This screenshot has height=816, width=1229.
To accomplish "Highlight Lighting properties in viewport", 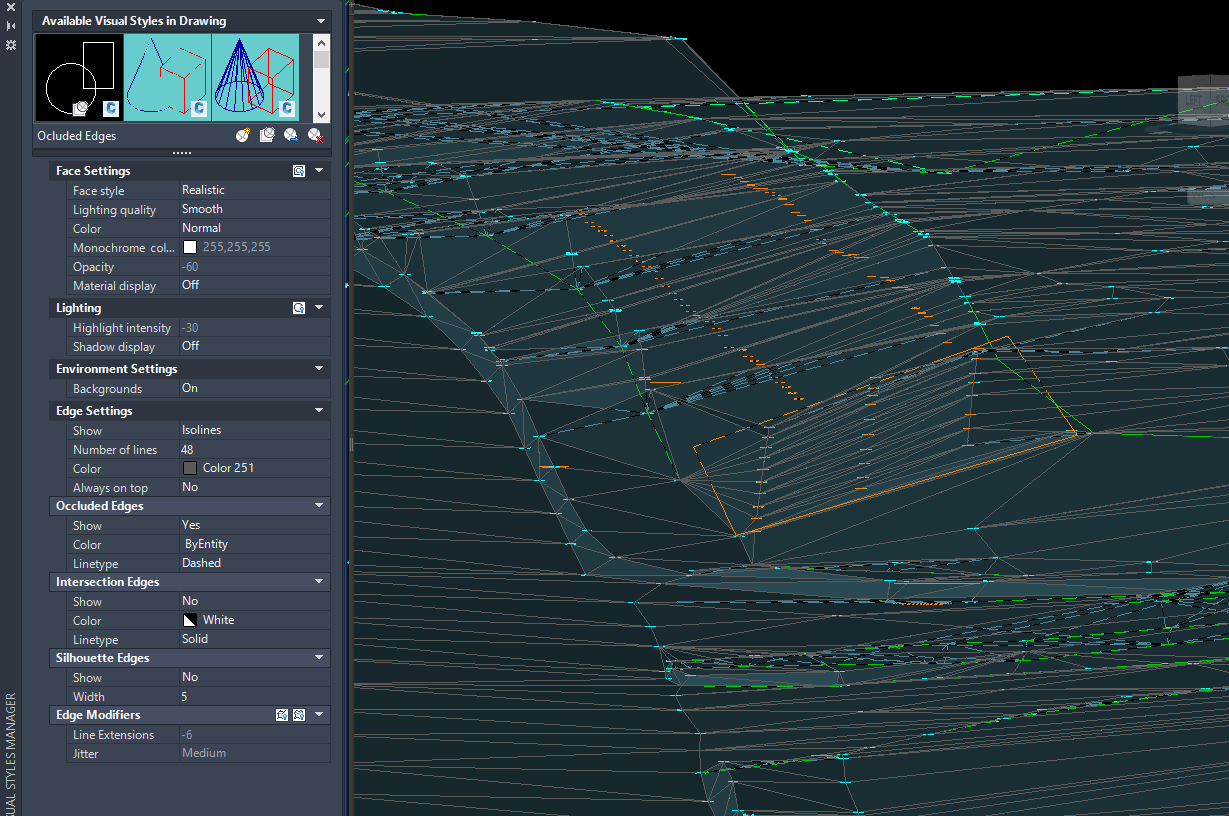I will (x=299, y=307).
